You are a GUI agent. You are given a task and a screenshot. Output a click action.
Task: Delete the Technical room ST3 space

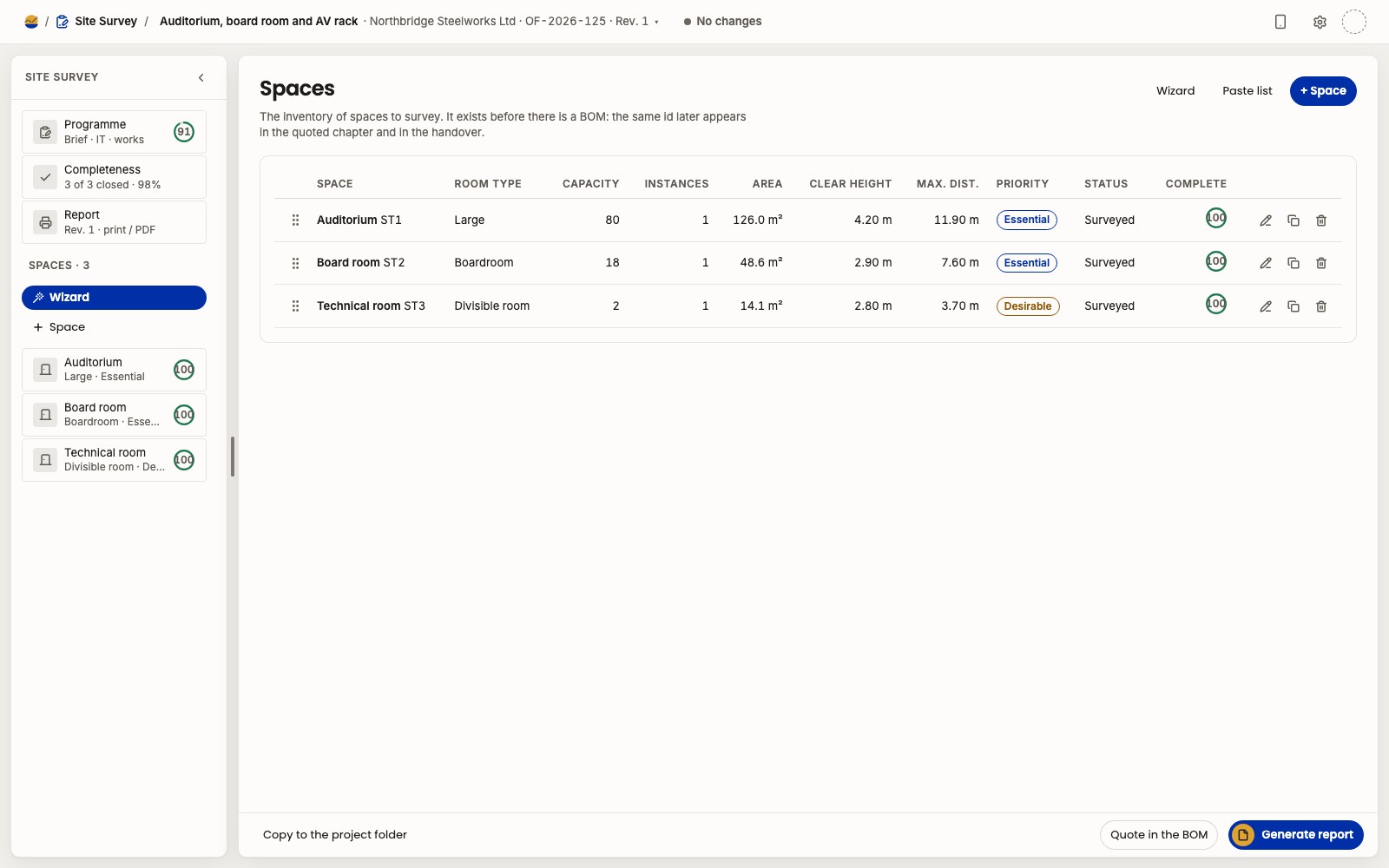pos(1321,306)
